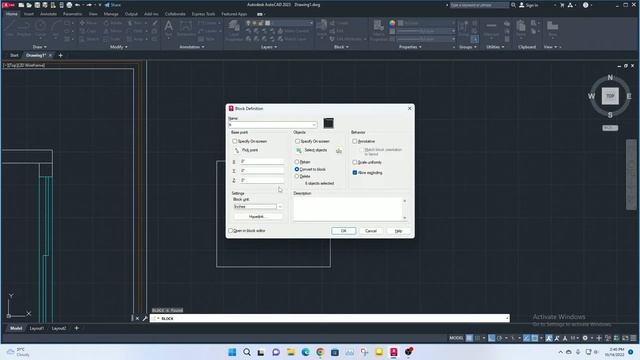640x360 pixels.
Task: Click the Description box scrollbar
Action: (404, 209)
